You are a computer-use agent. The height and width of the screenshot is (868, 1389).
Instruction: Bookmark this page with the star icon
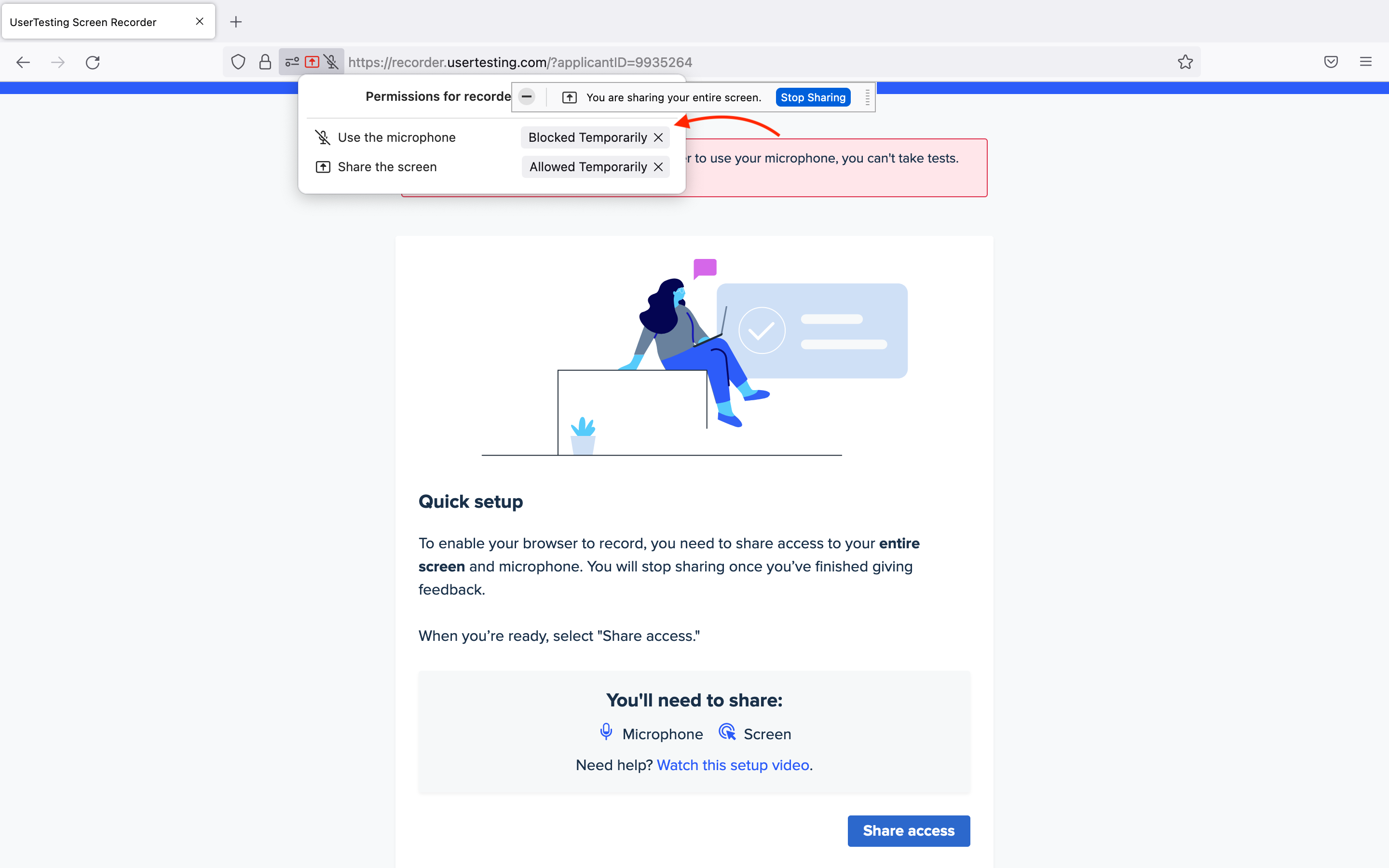(1185, 62)
